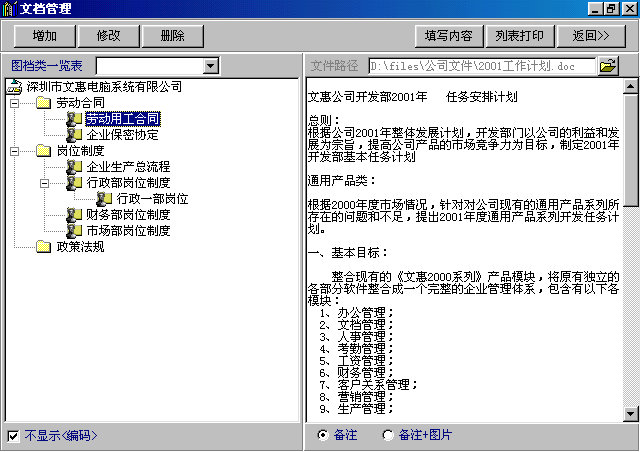This screenshot has width=640, height=452.
Task: Click the 劳动用工合同 document icon
Action: pos(74,119)
